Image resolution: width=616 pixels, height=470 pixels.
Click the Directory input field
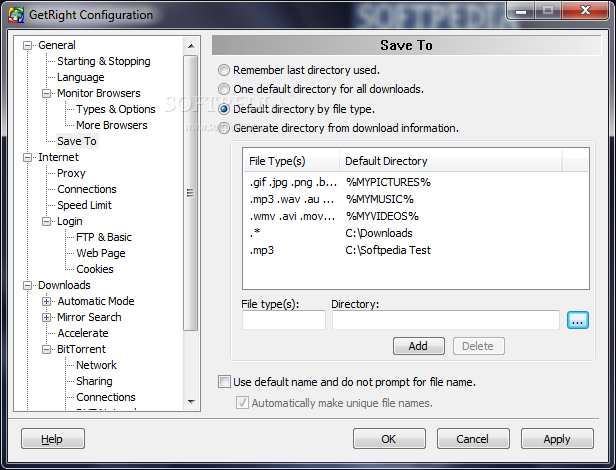446,320
